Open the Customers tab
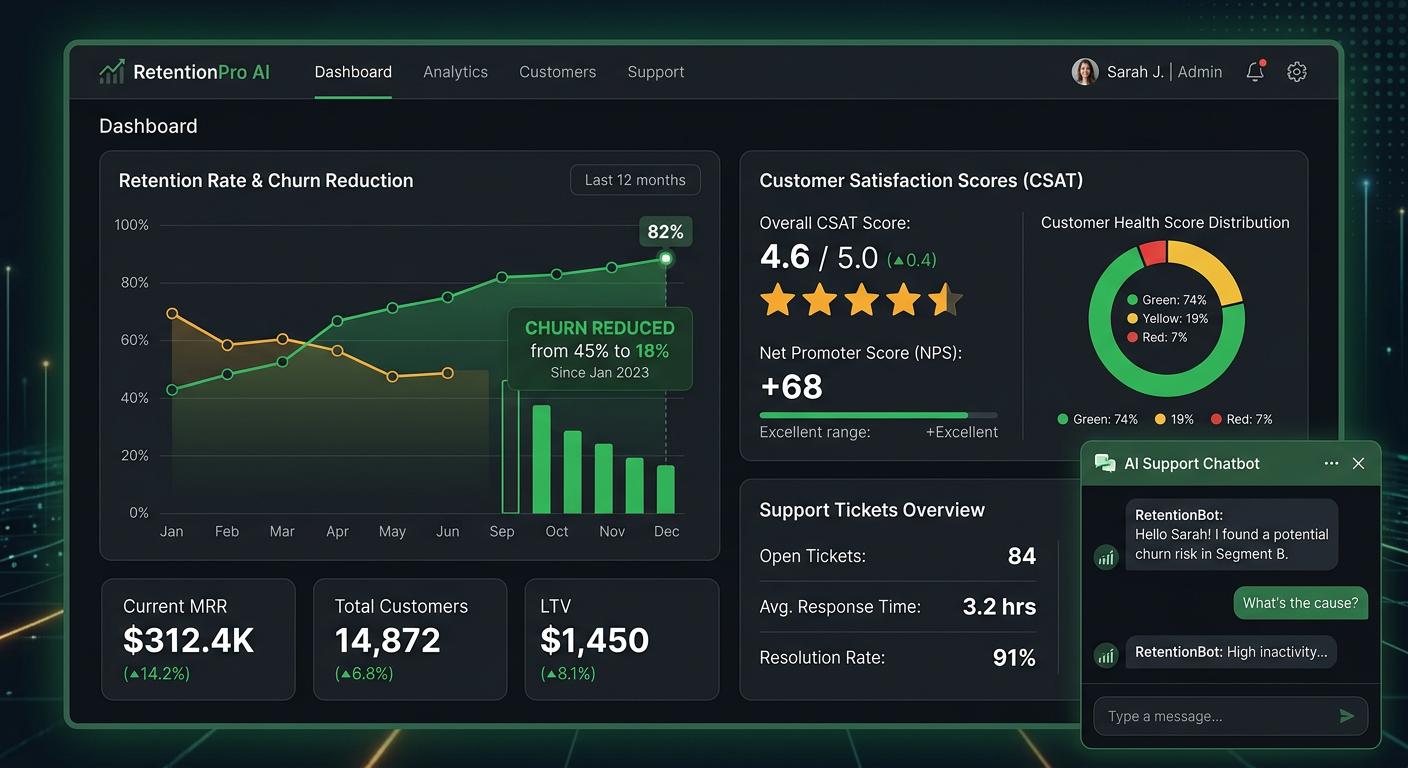The width and height of the screenshot is (1408, 768). tap(557, 72)
